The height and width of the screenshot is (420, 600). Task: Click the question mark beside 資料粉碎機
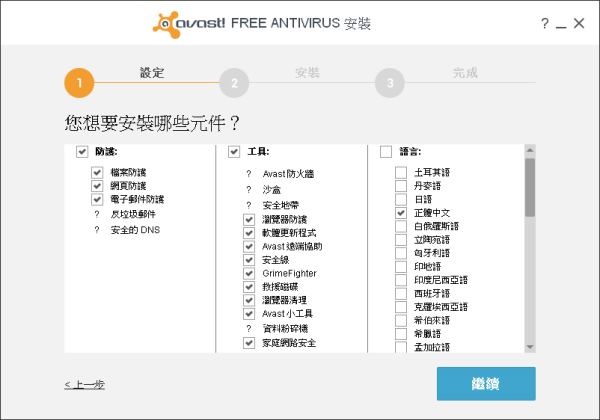point(249,329)
